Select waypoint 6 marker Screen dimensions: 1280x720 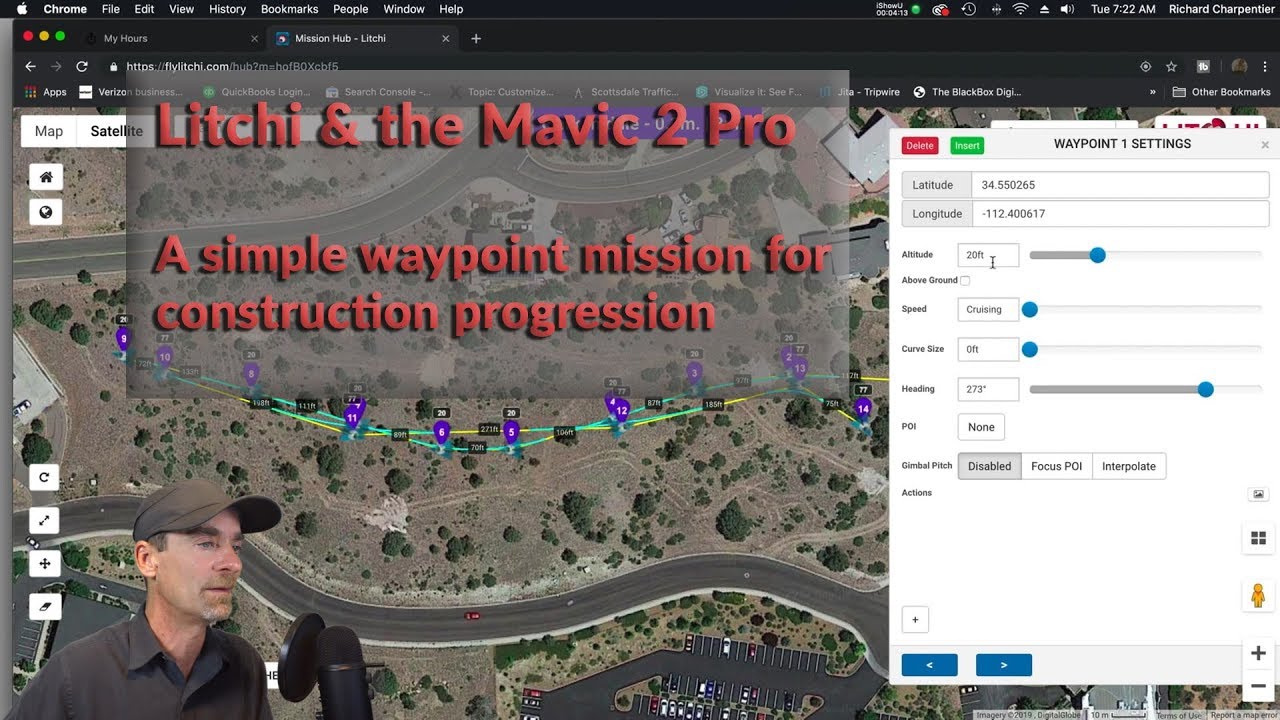(x=441, y=433)
